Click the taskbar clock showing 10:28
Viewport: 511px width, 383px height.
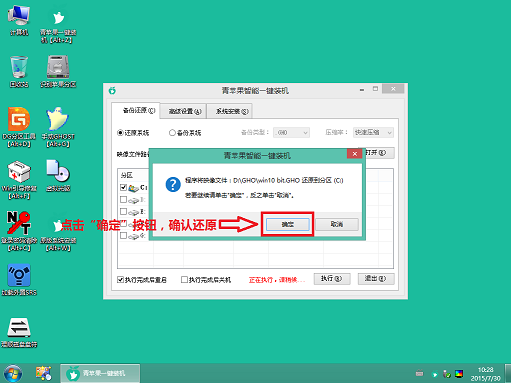pos(485,374)
